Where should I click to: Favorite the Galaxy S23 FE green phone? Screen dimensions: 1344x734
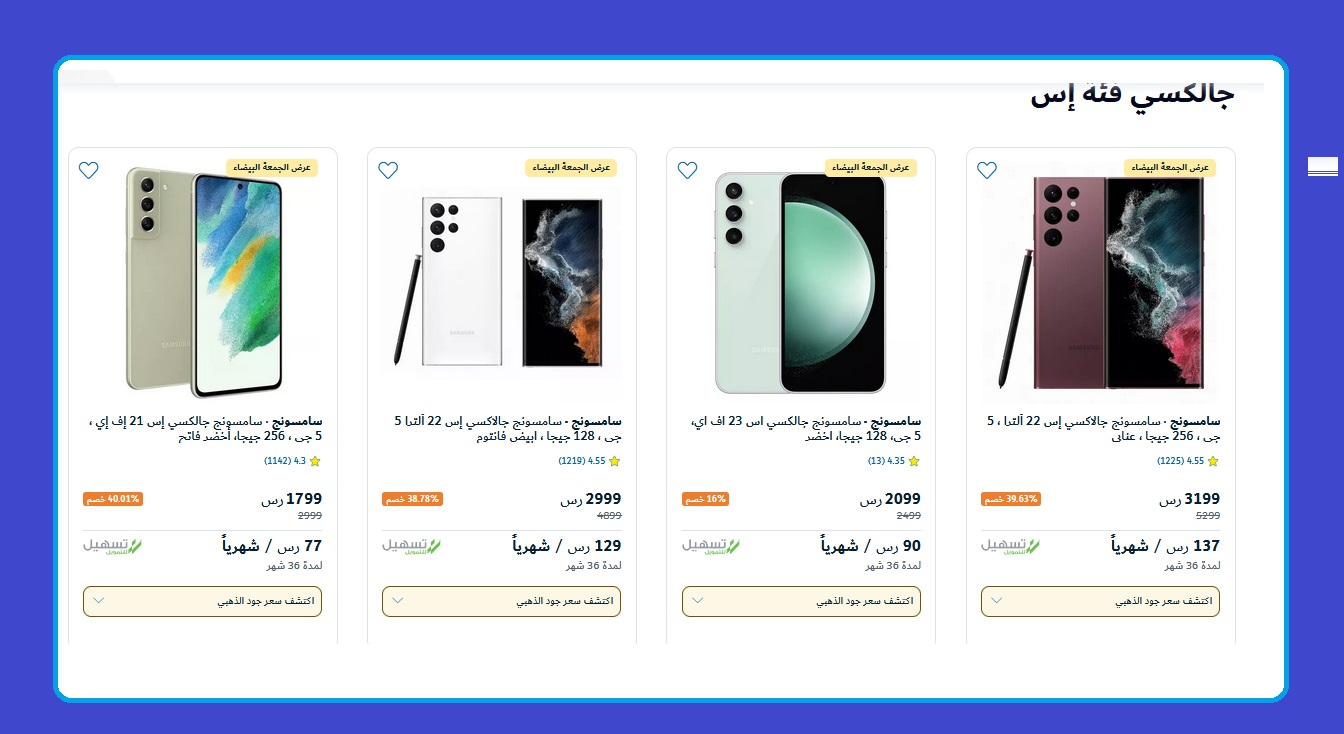point(687,170)
